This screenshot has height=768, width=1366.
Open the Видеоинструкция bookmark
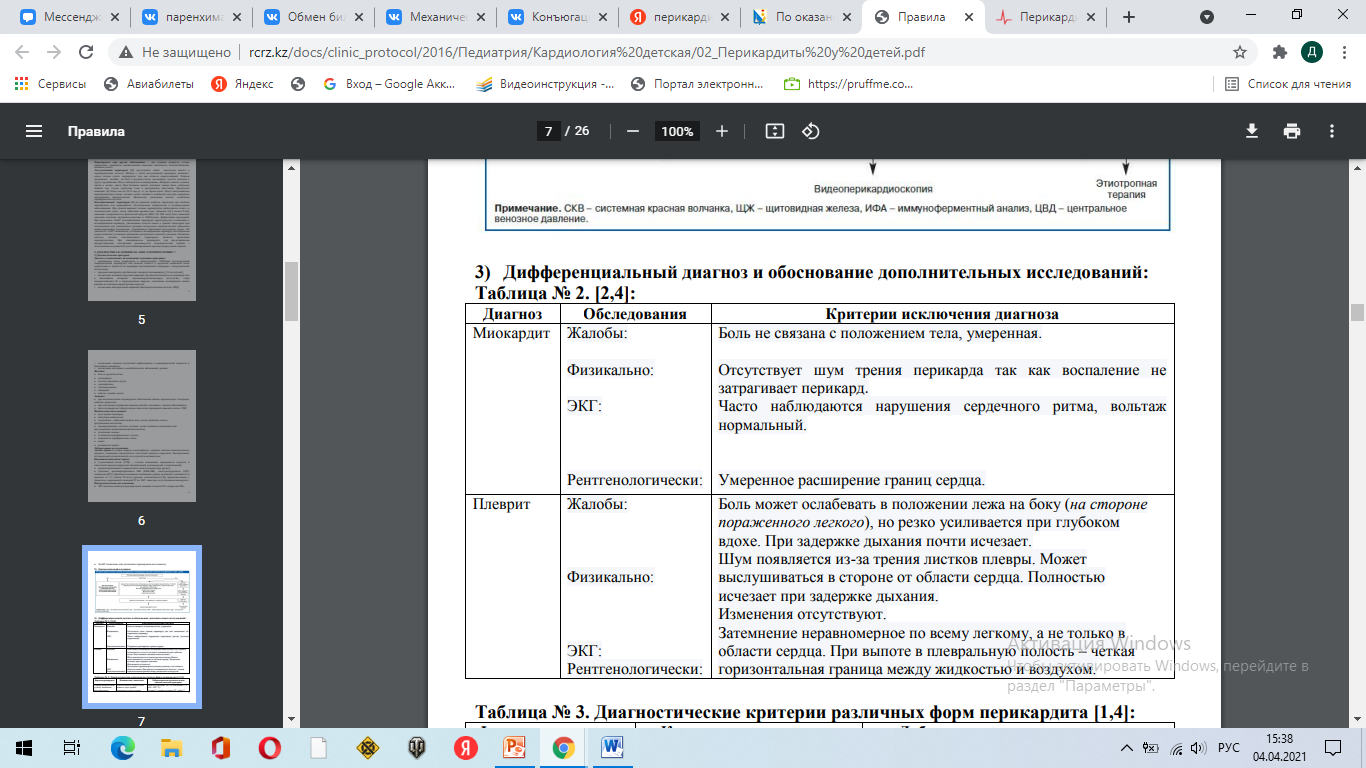(x=546, y=84)
